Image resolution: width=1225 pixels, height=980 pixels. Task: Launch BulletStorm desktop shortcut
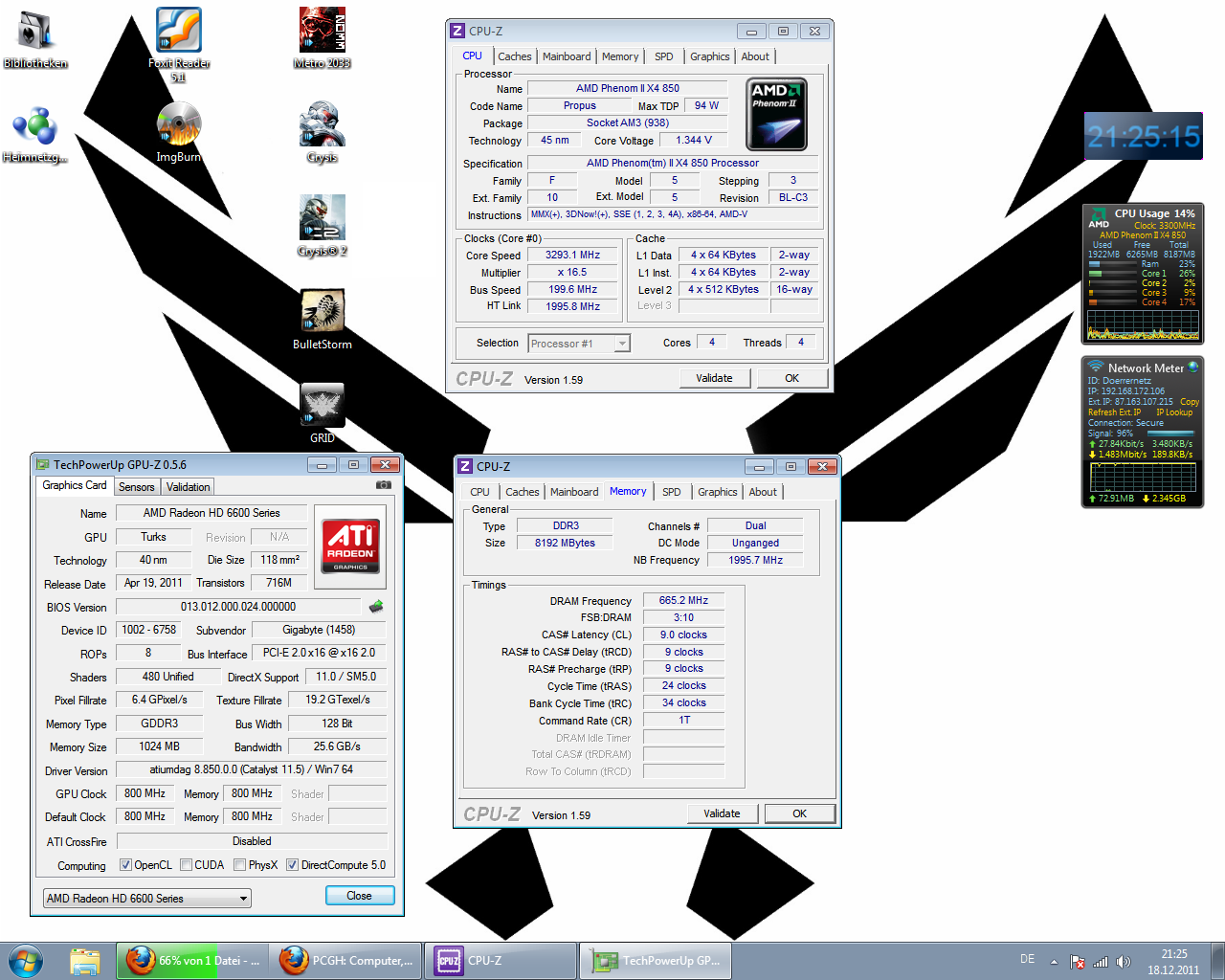[x=323, y=320]
